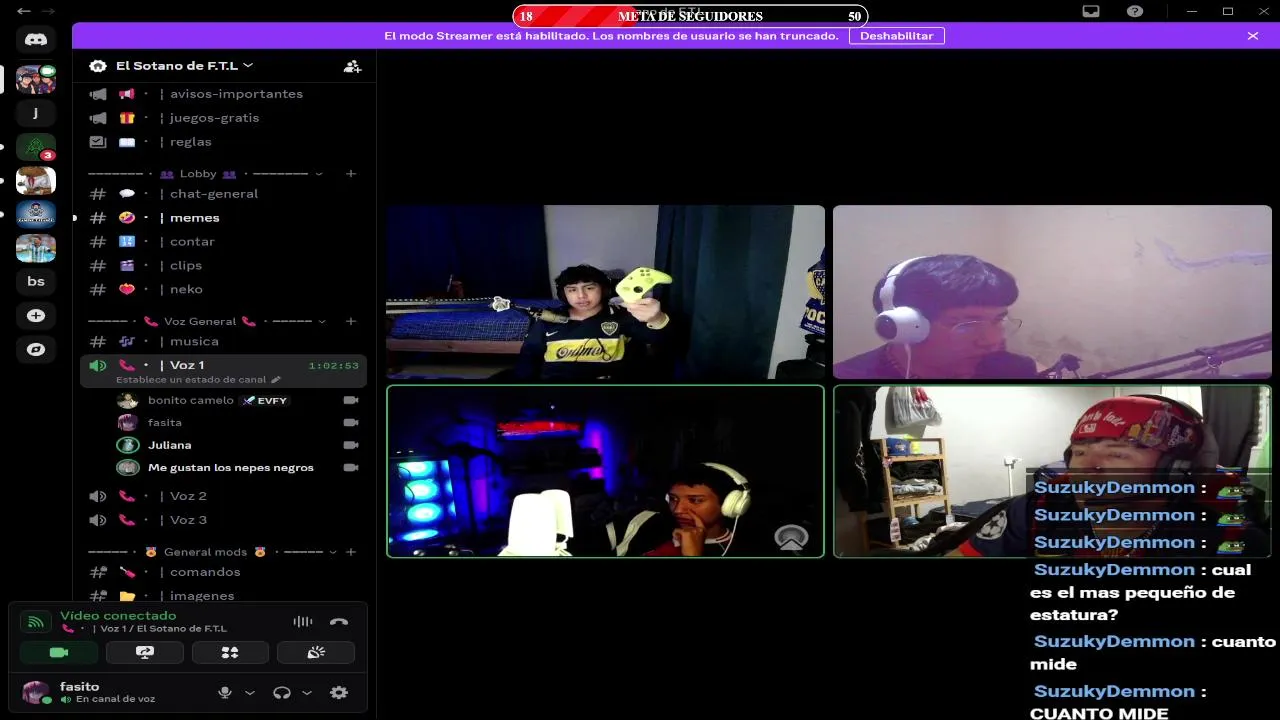Open noise suppression waveform settings

click(303, 622)
